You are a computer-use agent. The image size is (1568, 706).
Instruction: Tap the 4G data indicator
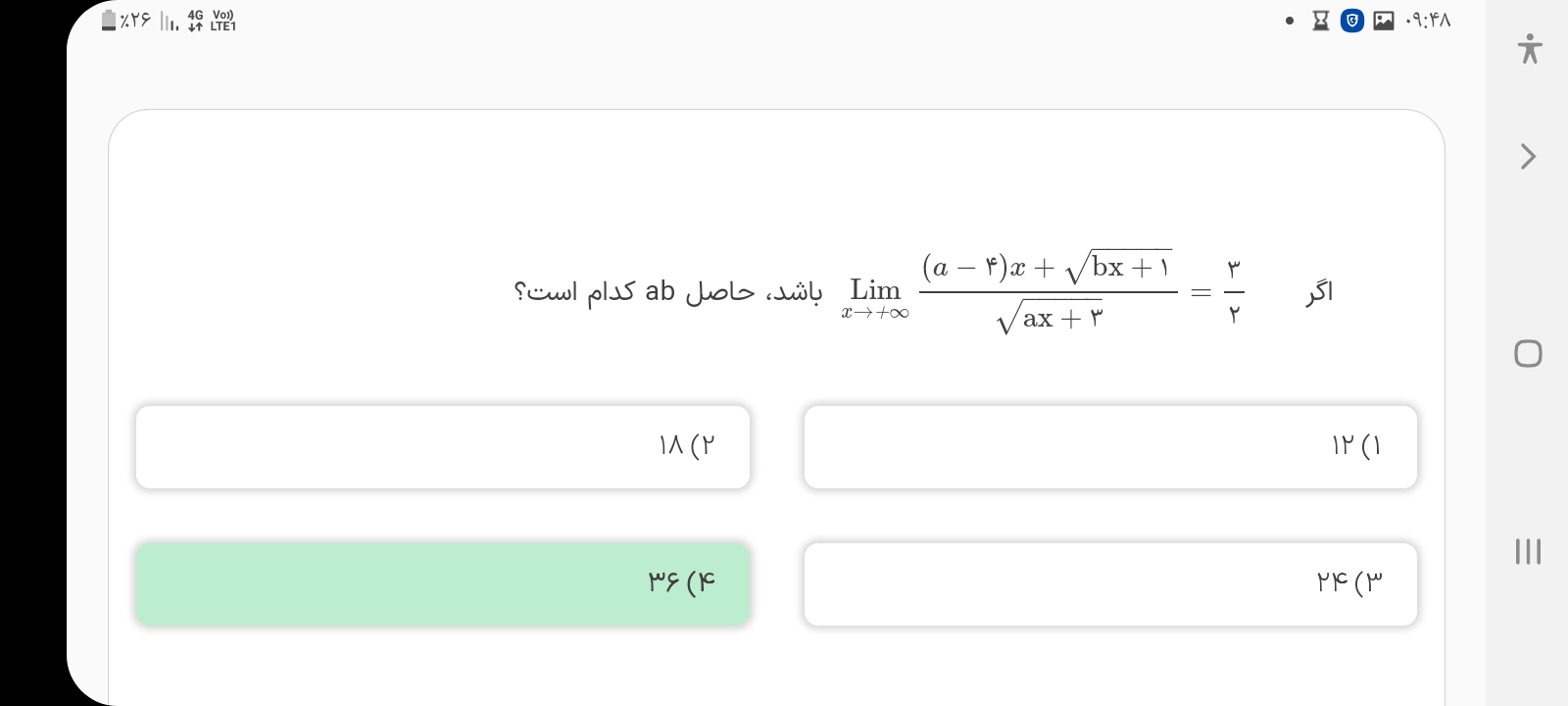195,21
